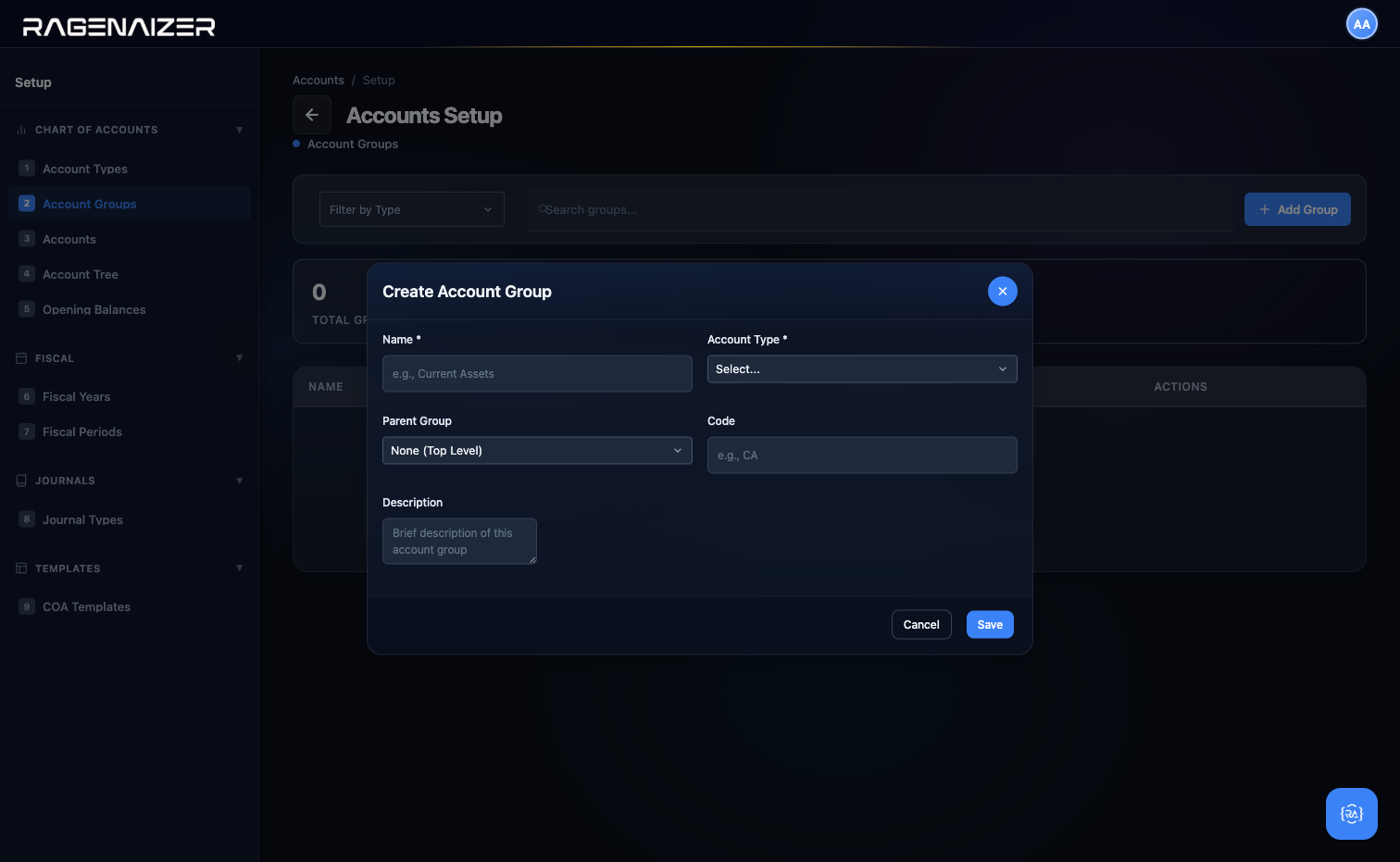Click the step 5 badge for Opening Balances
Screen dimensions: 1400x862
[27, 309]
